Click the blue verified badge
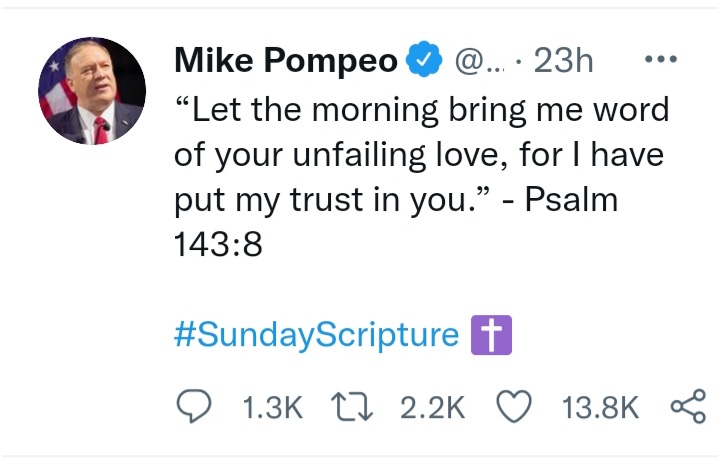The image size is (720, 458). point(424,59)
